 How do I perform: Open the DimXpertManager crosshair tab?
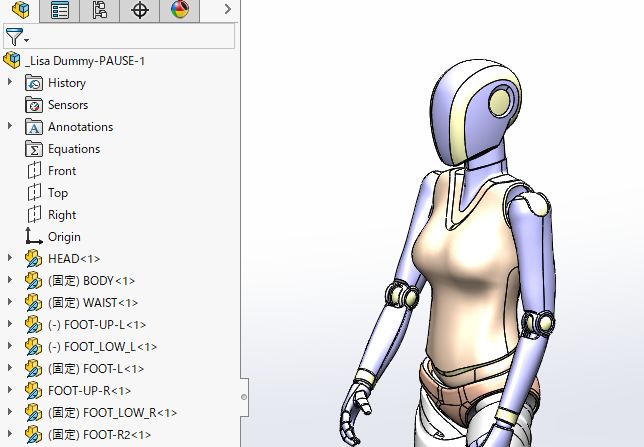pyautogui.click(x=140, y=10)
